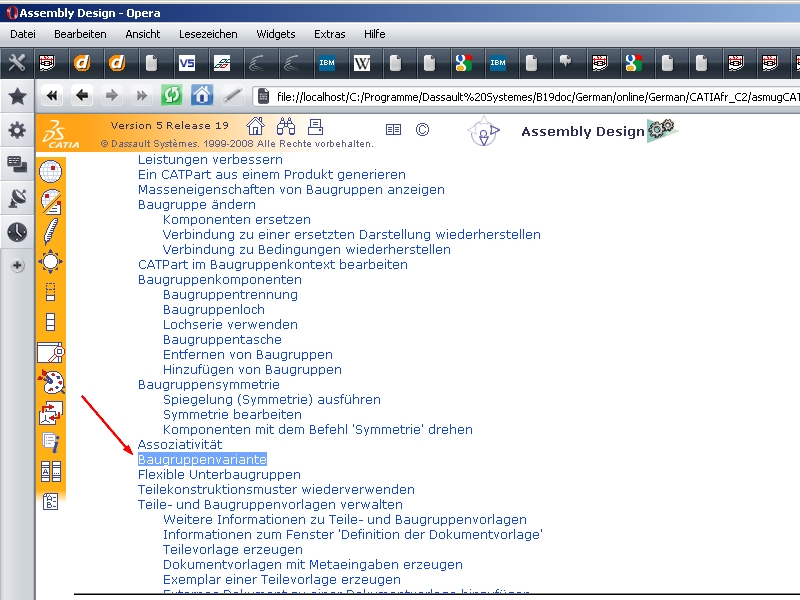
Task: Click the Assembly Design gears icon
Action: click(662, 130)
